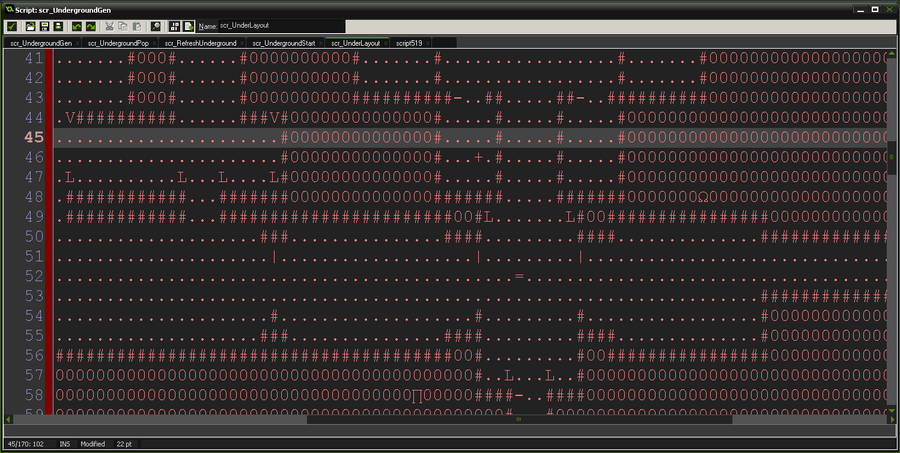
Task: Click line number 58 in the gutter
Action: click(x=34, y=395)
